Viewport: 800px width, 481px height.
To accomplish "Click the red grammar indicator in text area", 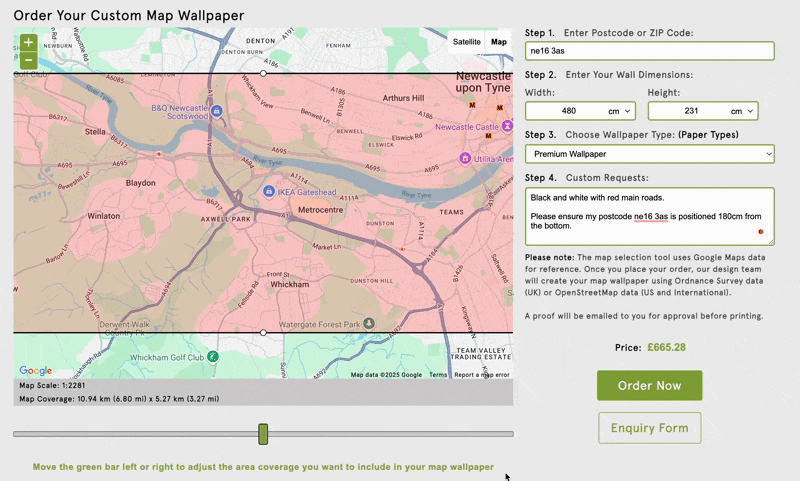I will [761, 232].
